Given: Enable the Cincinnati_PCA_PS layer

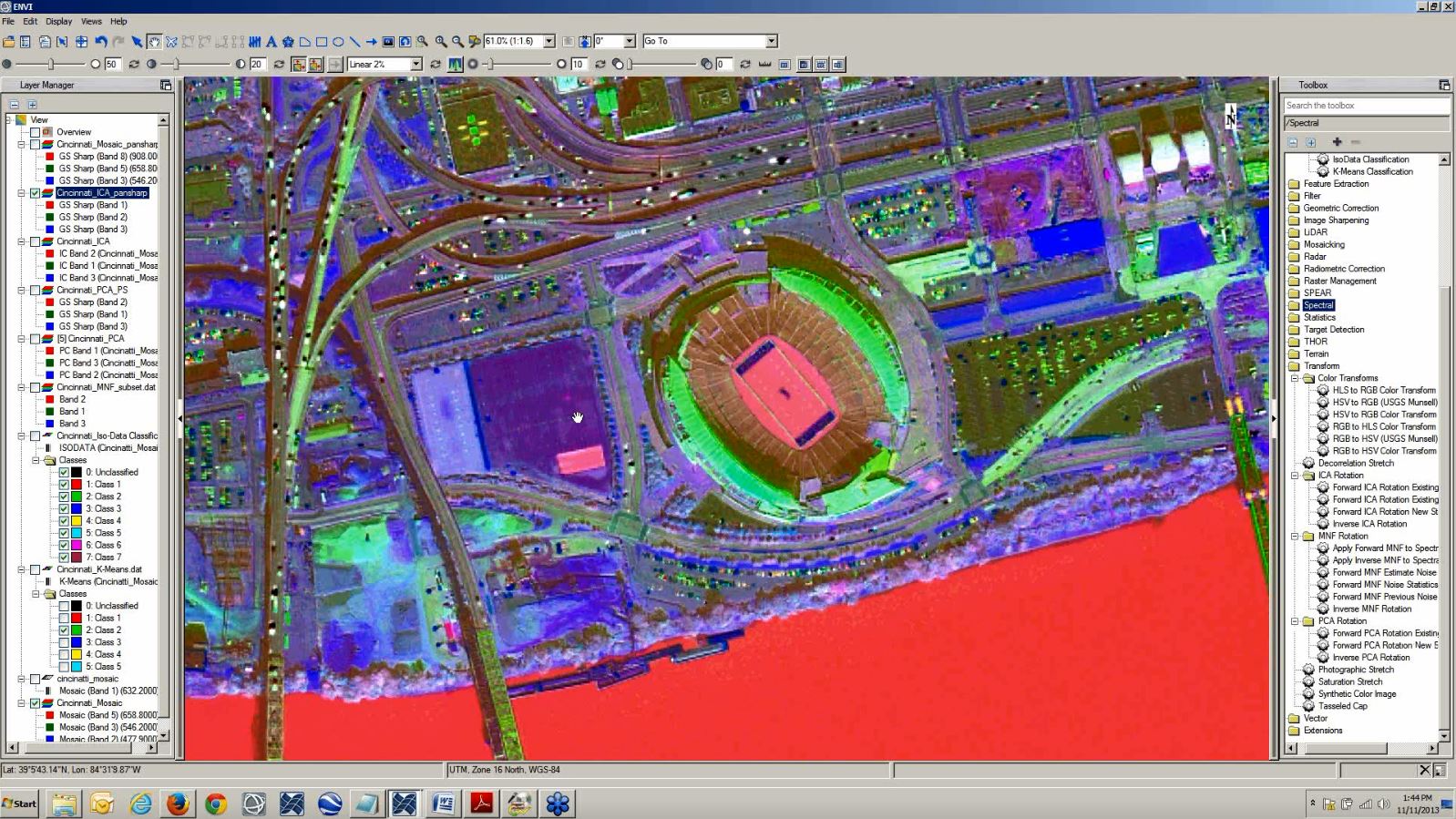Looking at the screenshot, I should pyautogui.click(x=35, y=290).
